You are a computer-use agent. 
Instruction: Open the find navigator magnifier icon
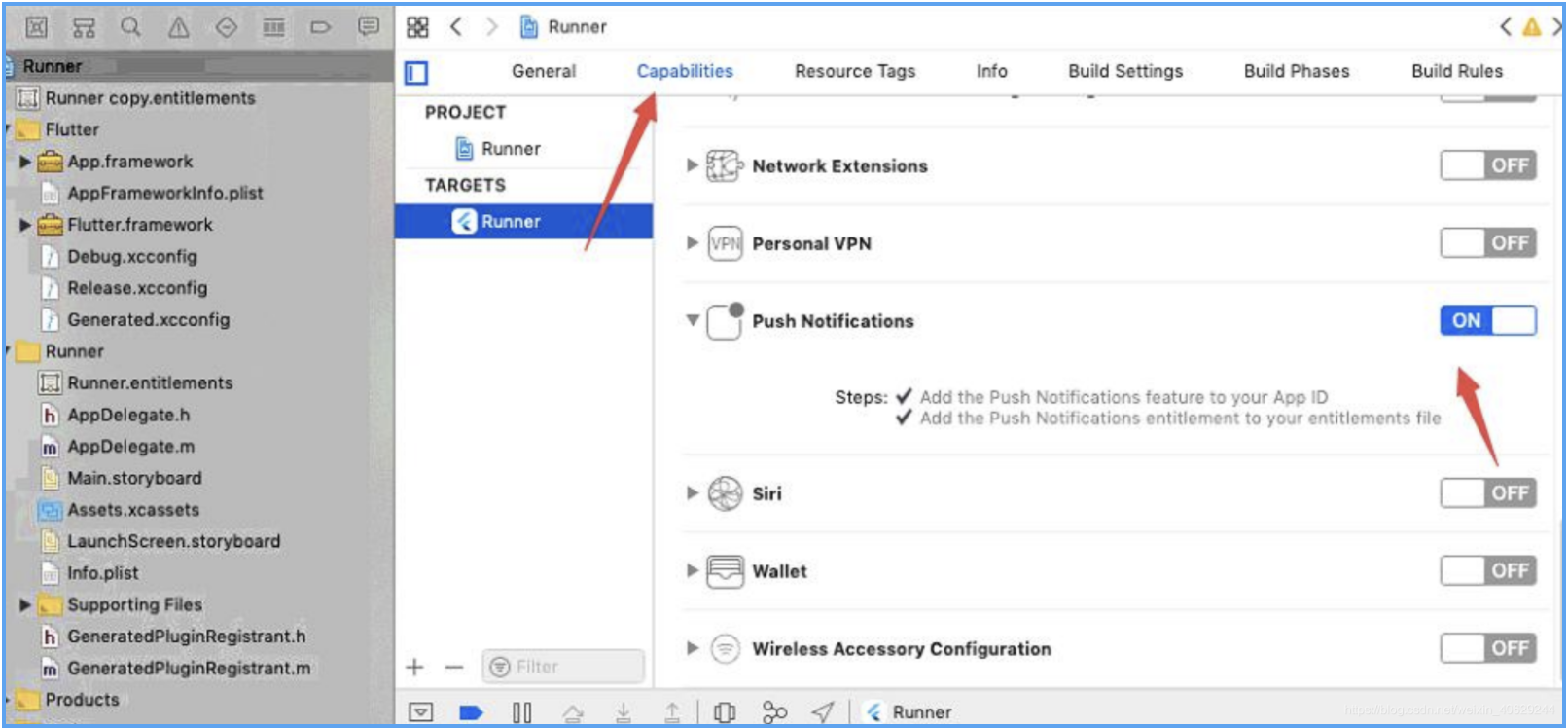pos(130,27)
